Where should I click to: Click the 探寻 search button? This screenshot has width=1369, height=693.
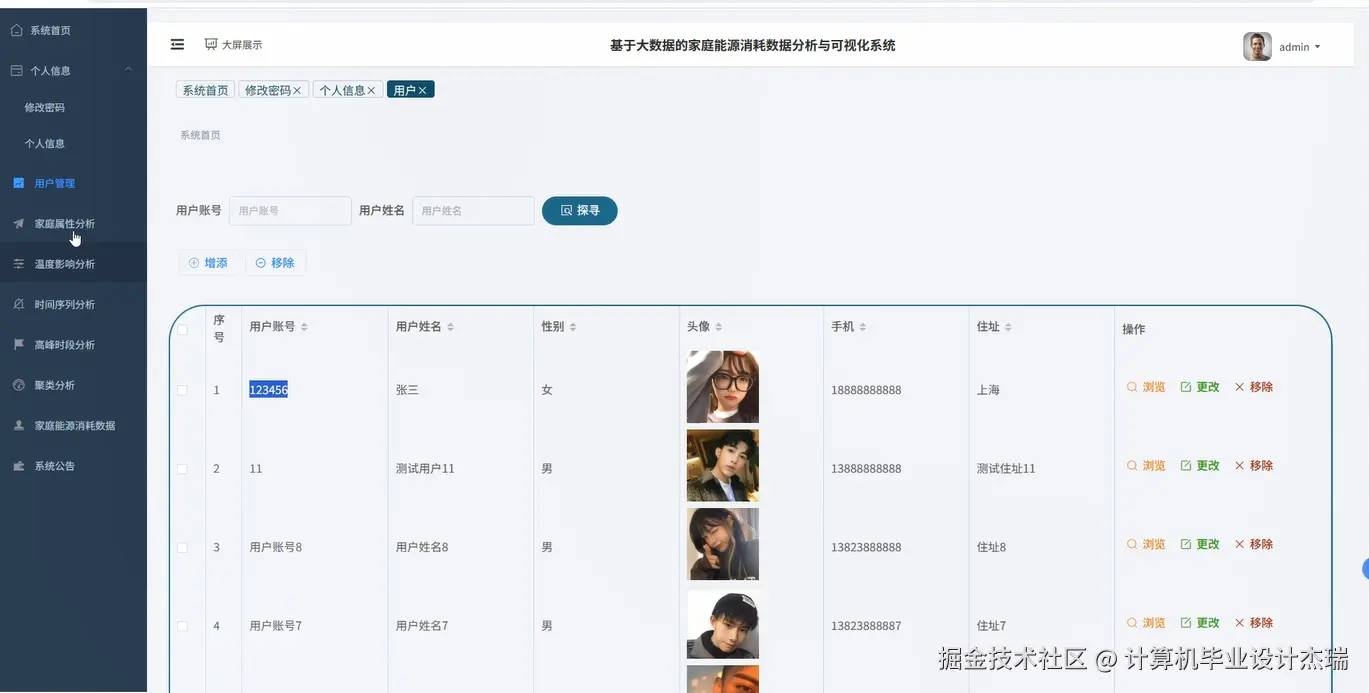(579, 211)
